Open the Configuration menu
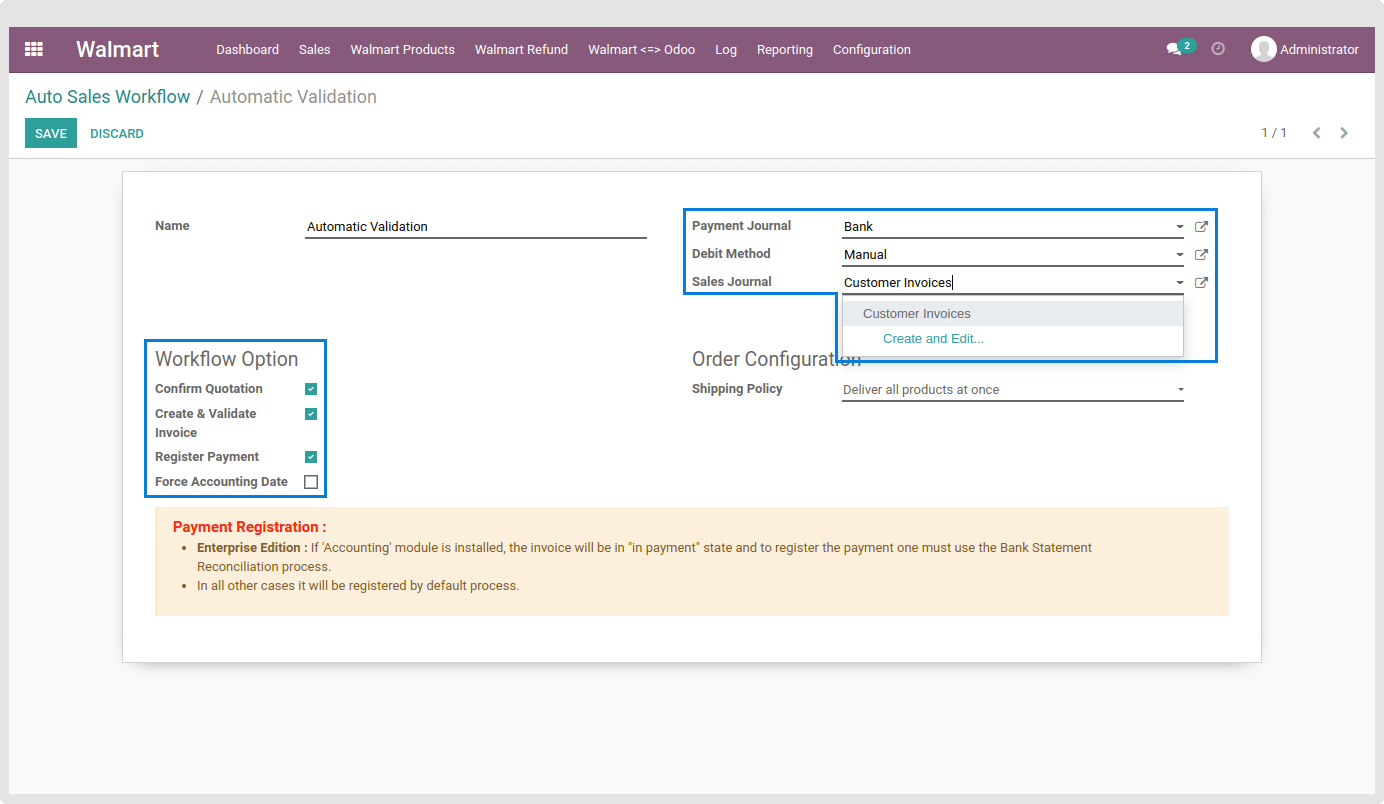 coord(872,49)
